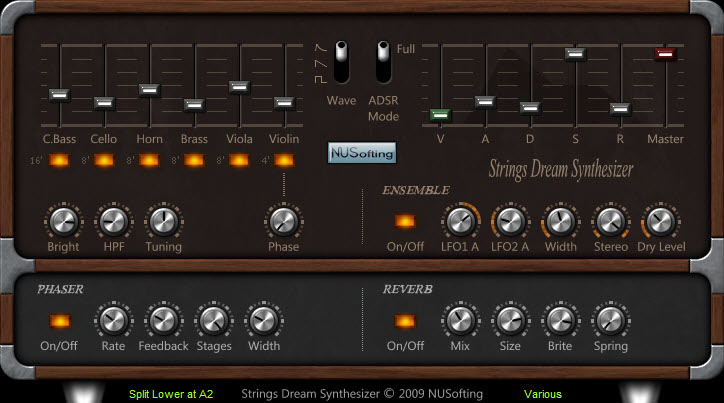Click the Phaser Feedback knob

point(163,320)
